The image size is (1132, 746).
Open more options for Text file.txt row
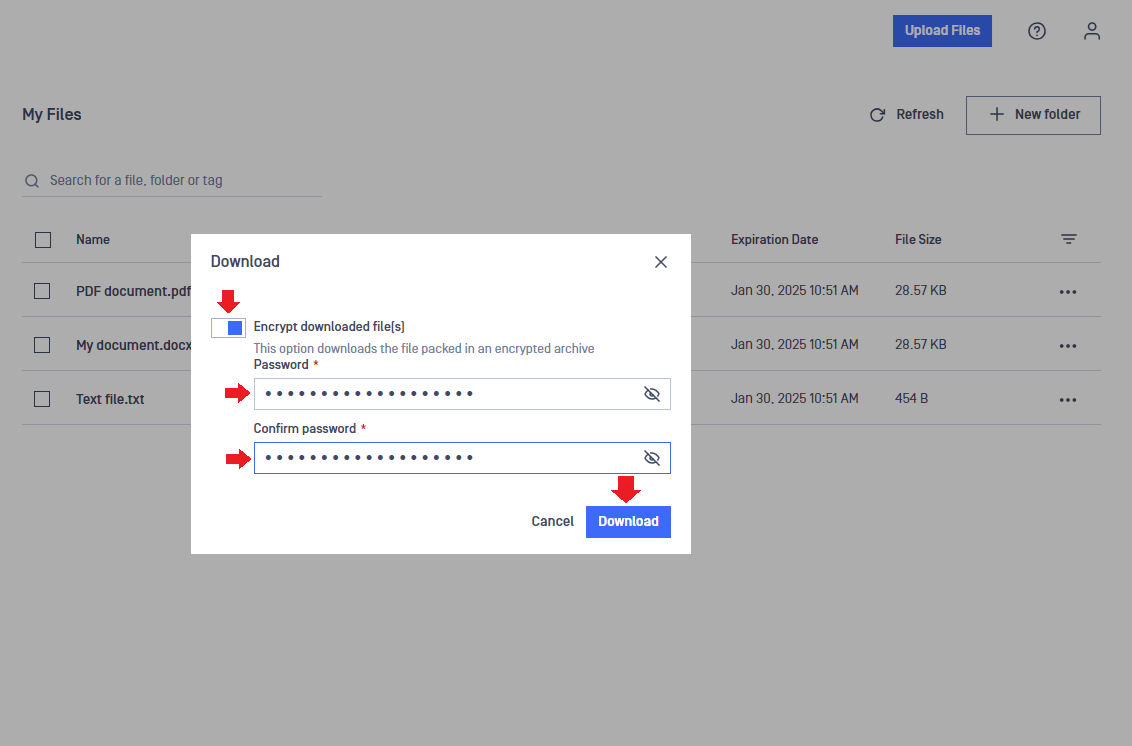1068,400
